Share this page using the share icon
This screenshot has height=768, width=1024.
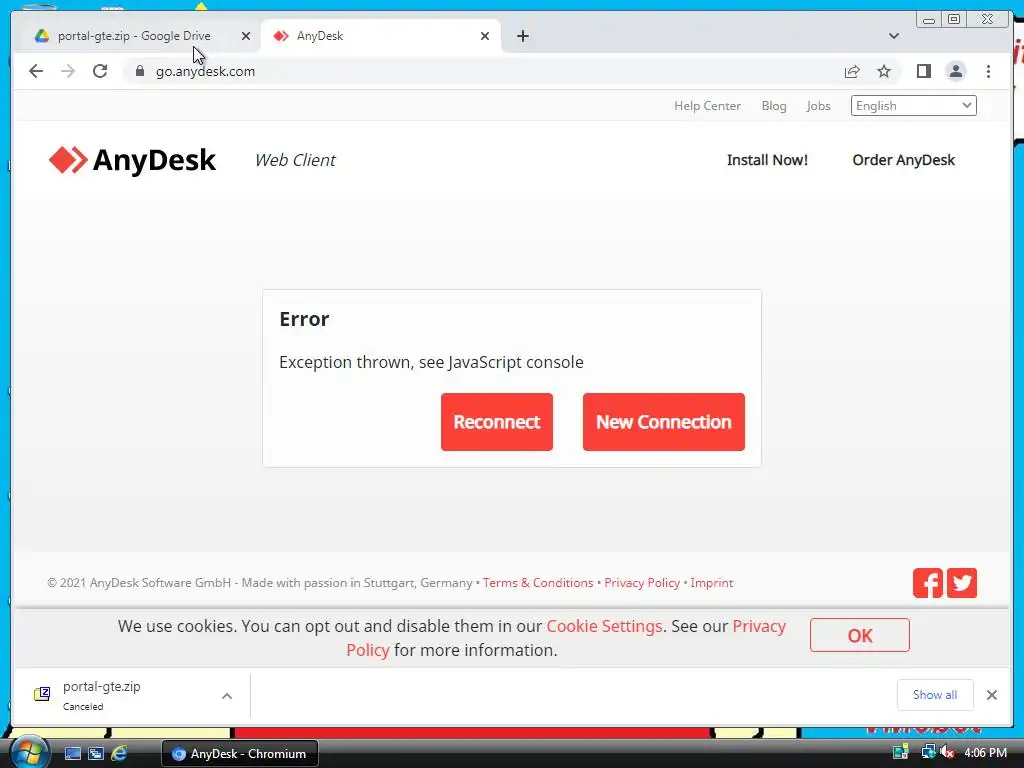point(852,71)
